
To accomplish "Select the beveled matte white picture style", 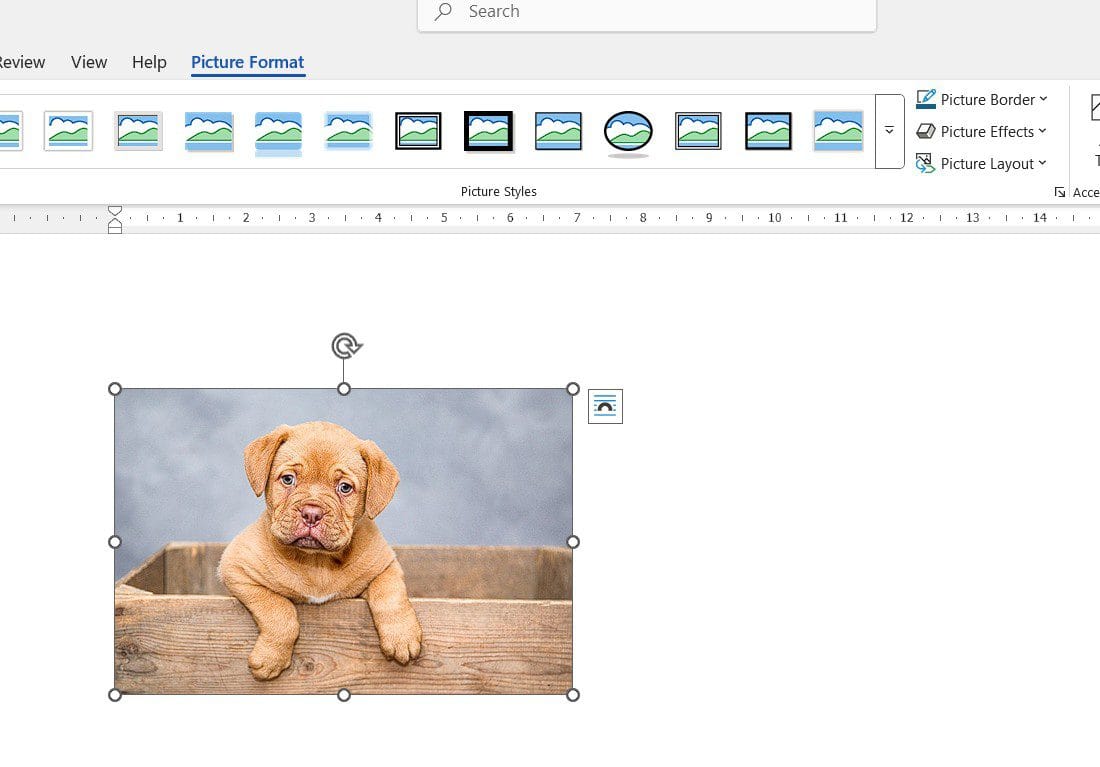I will coord(67,130).
